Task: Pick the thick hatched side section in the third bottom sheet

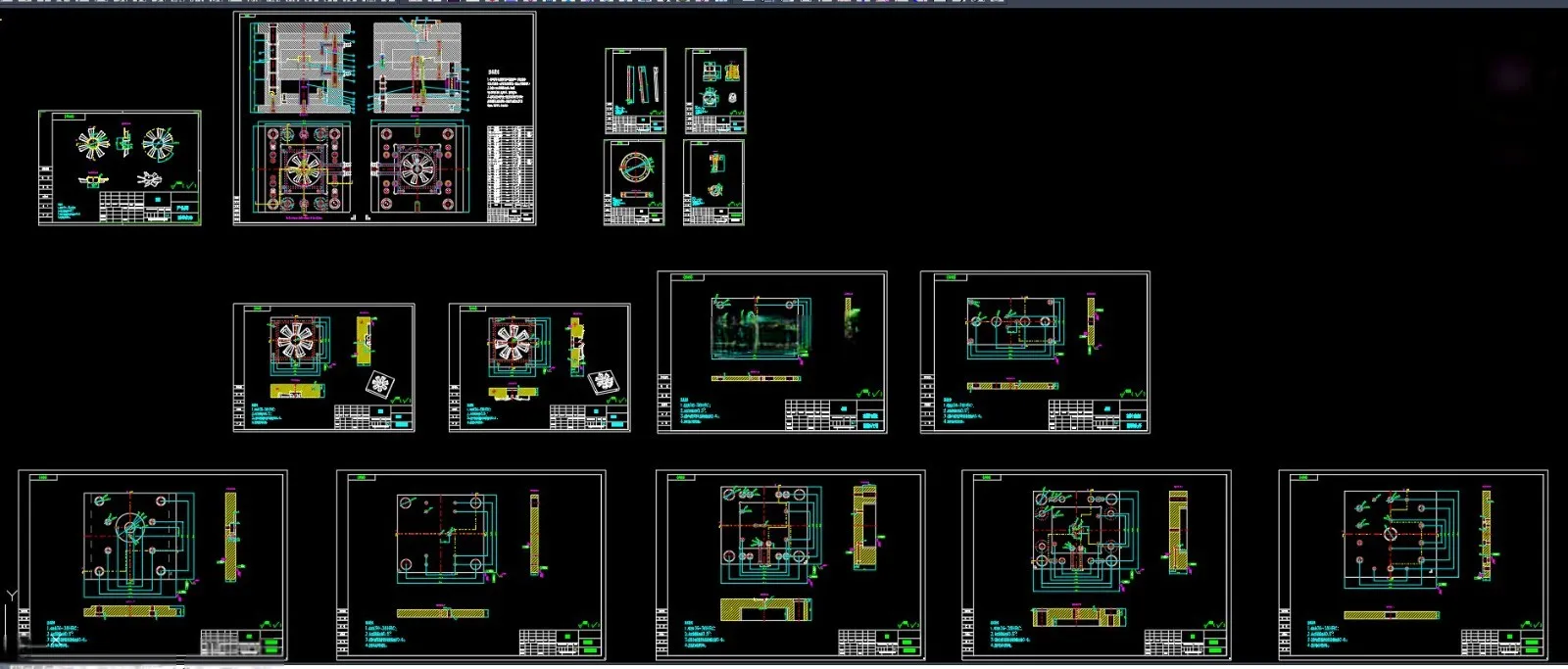Action: pos(864,526)
